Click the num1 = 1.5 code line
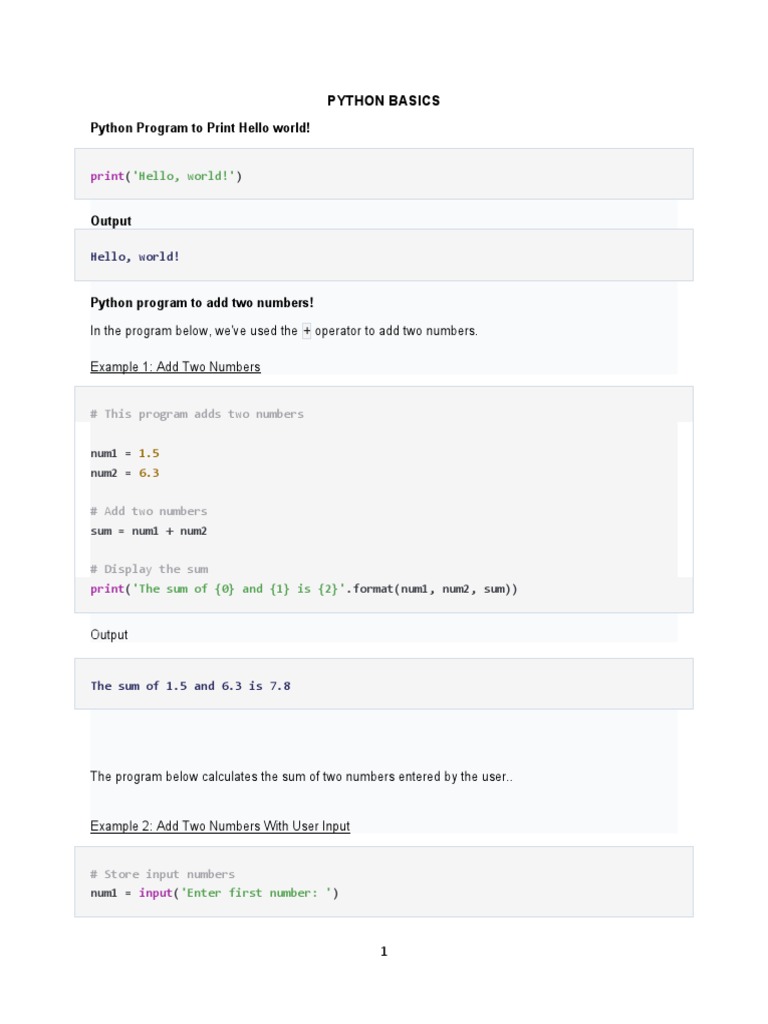The width and height of the screenshot is (768, 1024). [x=125, y=453]
